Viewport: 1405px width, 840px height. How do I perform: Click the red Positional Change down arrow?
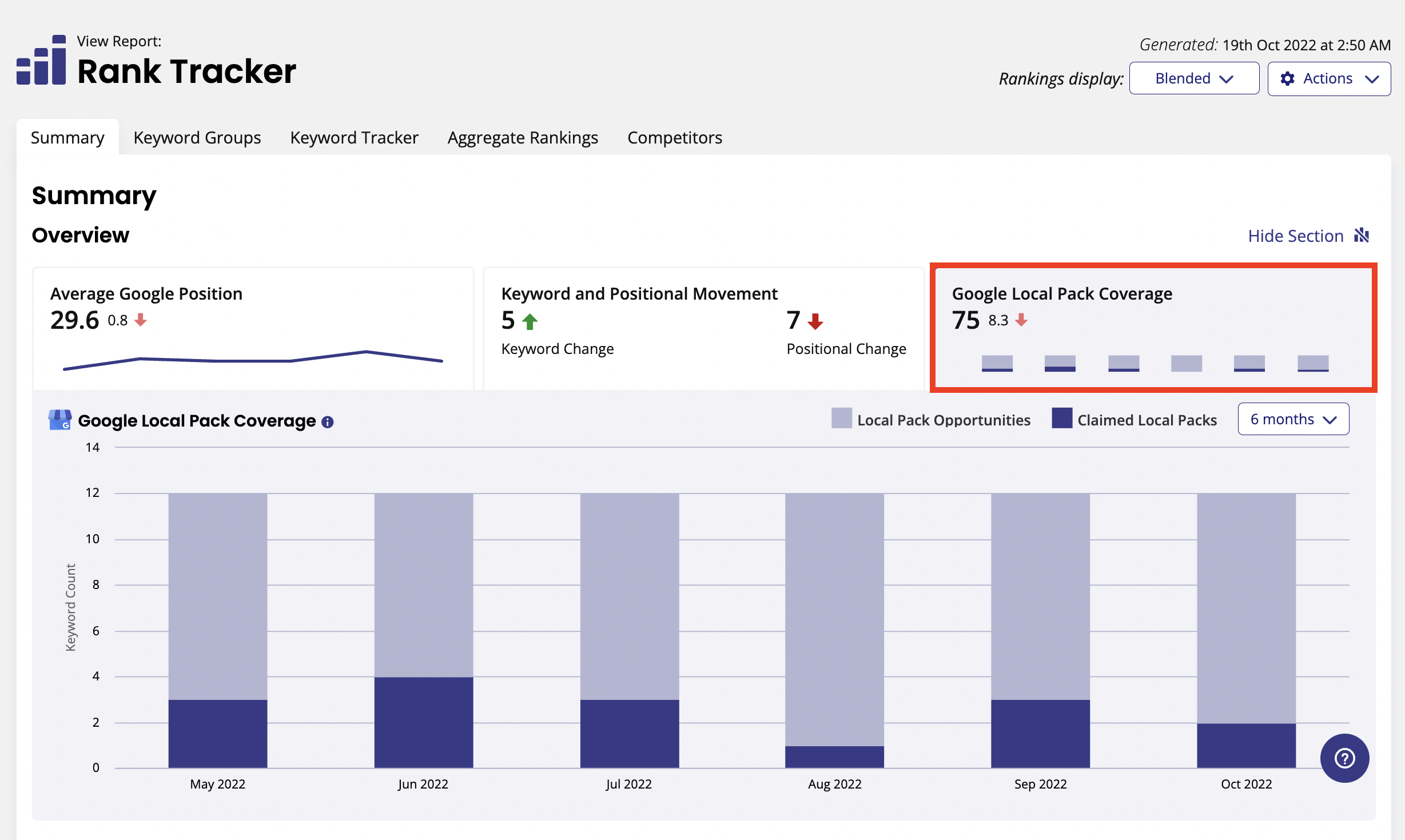click(x=815, y=321)
